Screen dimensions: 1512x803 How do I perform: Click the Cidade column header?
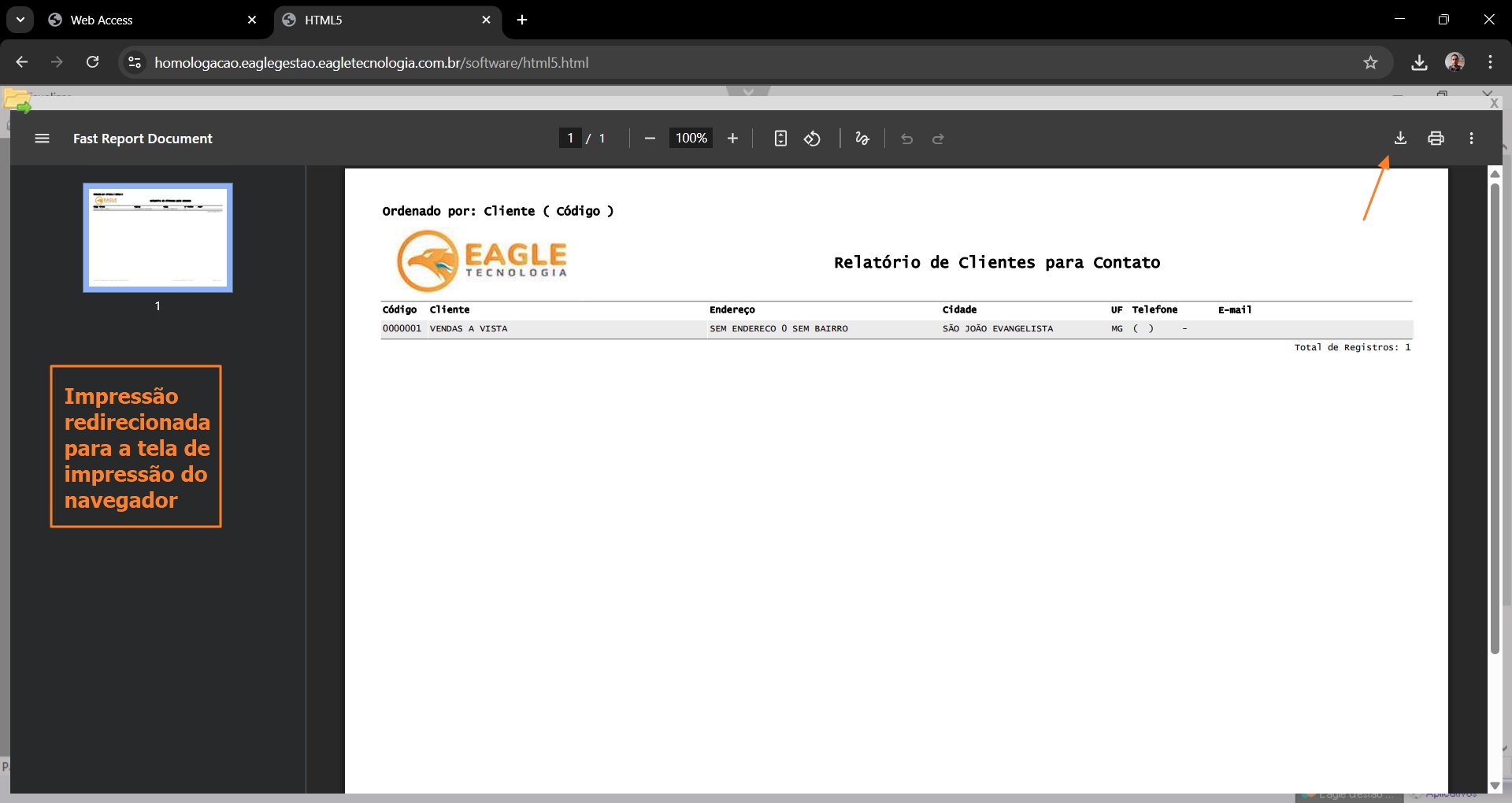point(959,310)
